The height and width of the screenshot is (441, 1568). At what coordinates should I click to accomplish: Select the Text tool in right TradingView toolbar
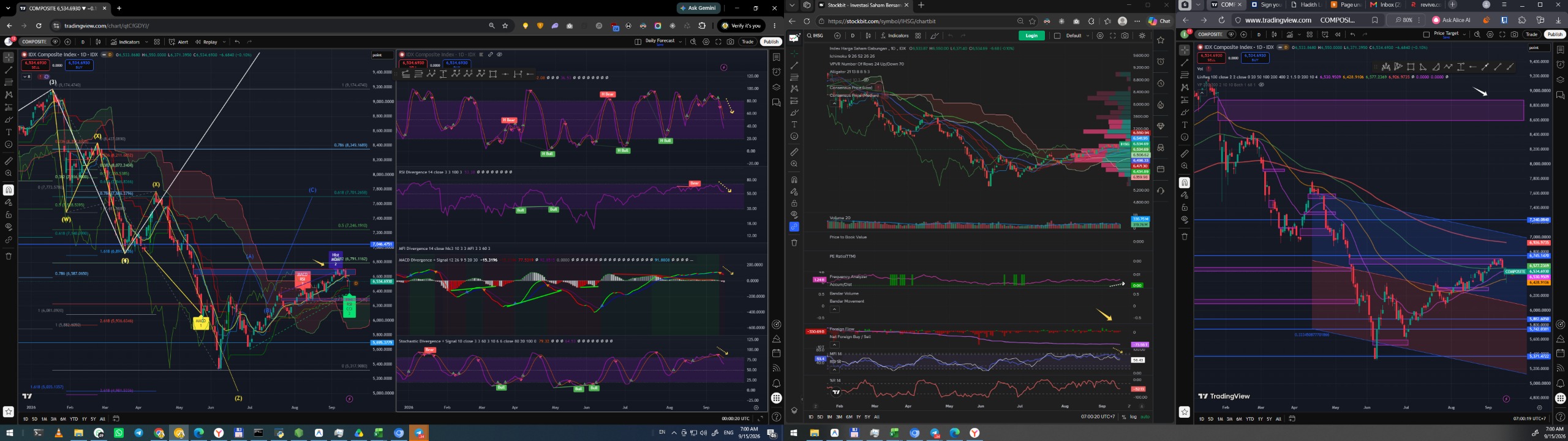(1185, 124)
